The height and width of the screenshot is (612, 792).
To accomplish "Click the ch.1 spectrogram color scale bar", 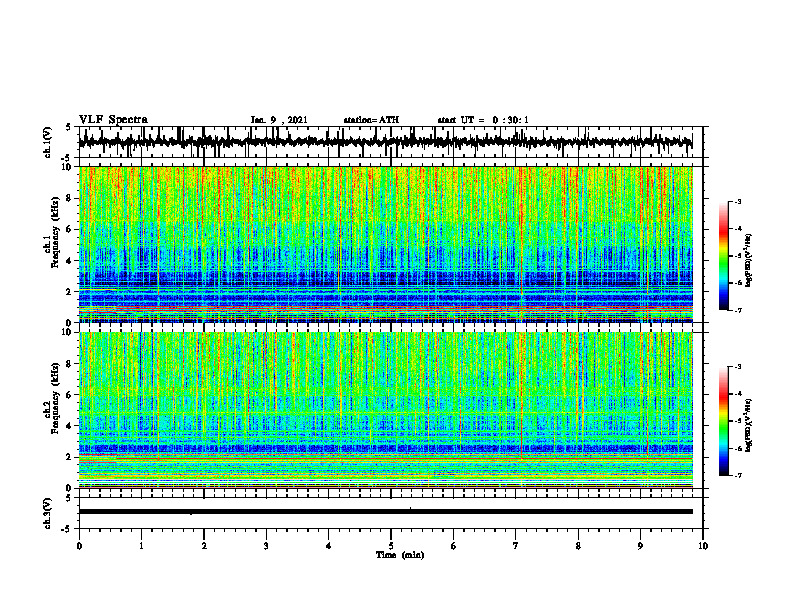I will pyautogui.click(x=723, y=256).
